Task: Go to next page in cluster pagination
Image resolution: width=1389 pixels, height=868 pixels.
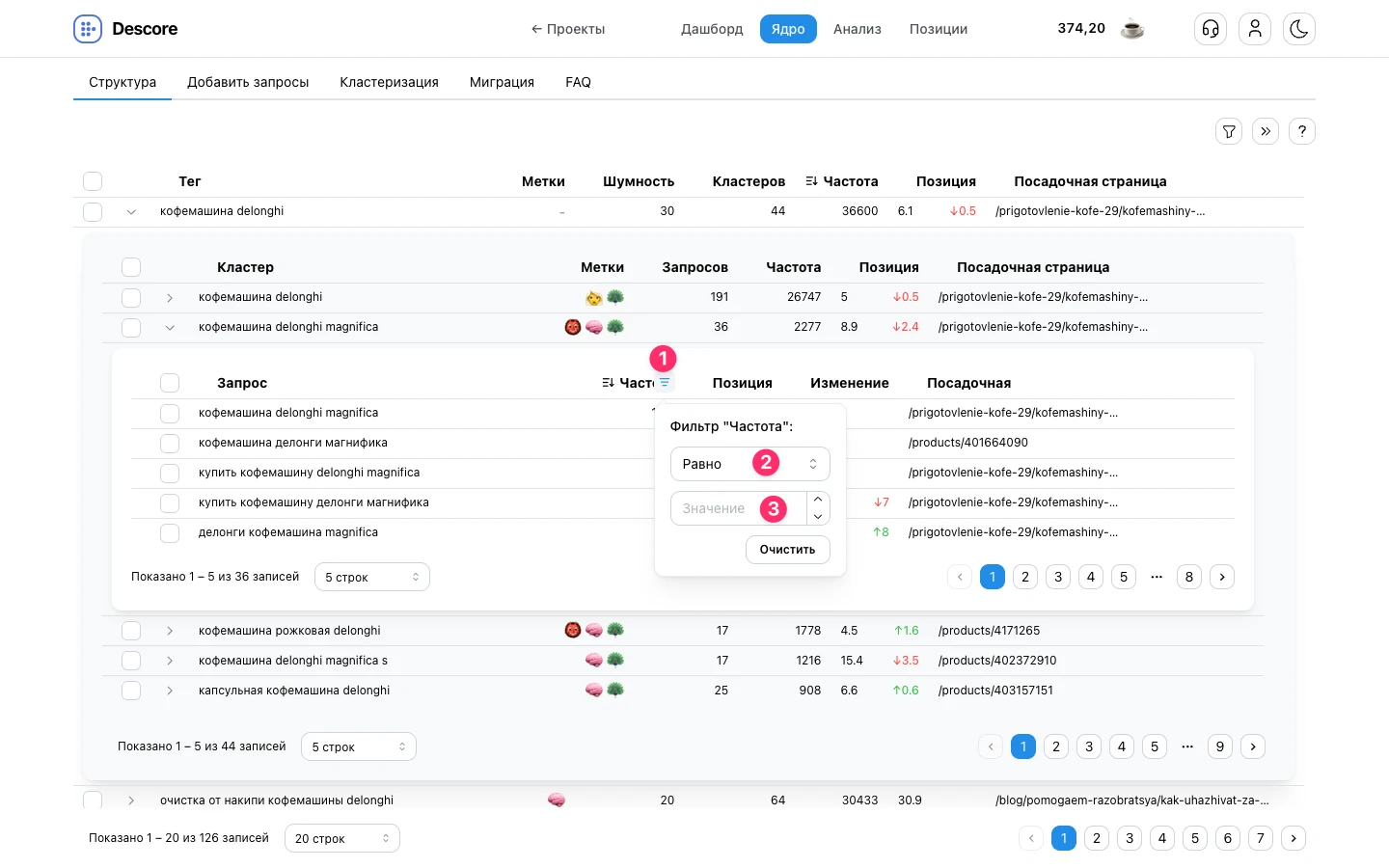Action: (1253, 746)
